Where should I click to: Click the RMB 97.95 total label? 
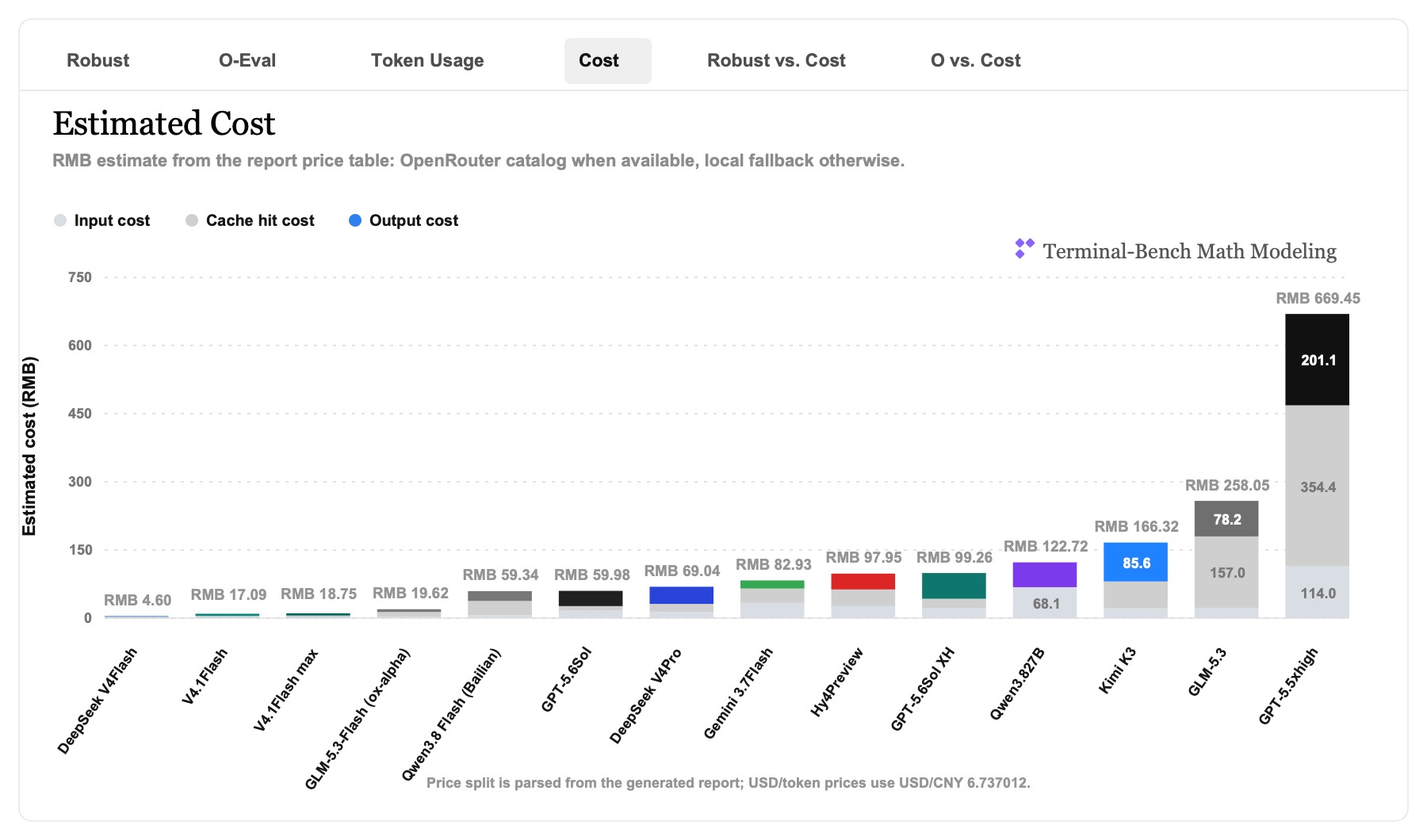[864, 558]
